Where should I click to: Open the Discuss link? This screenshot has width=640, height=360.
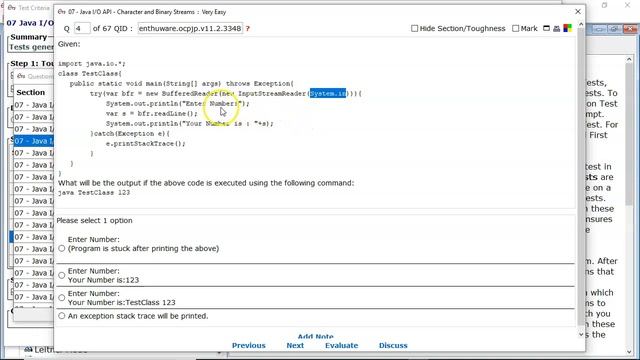point(393,345)
